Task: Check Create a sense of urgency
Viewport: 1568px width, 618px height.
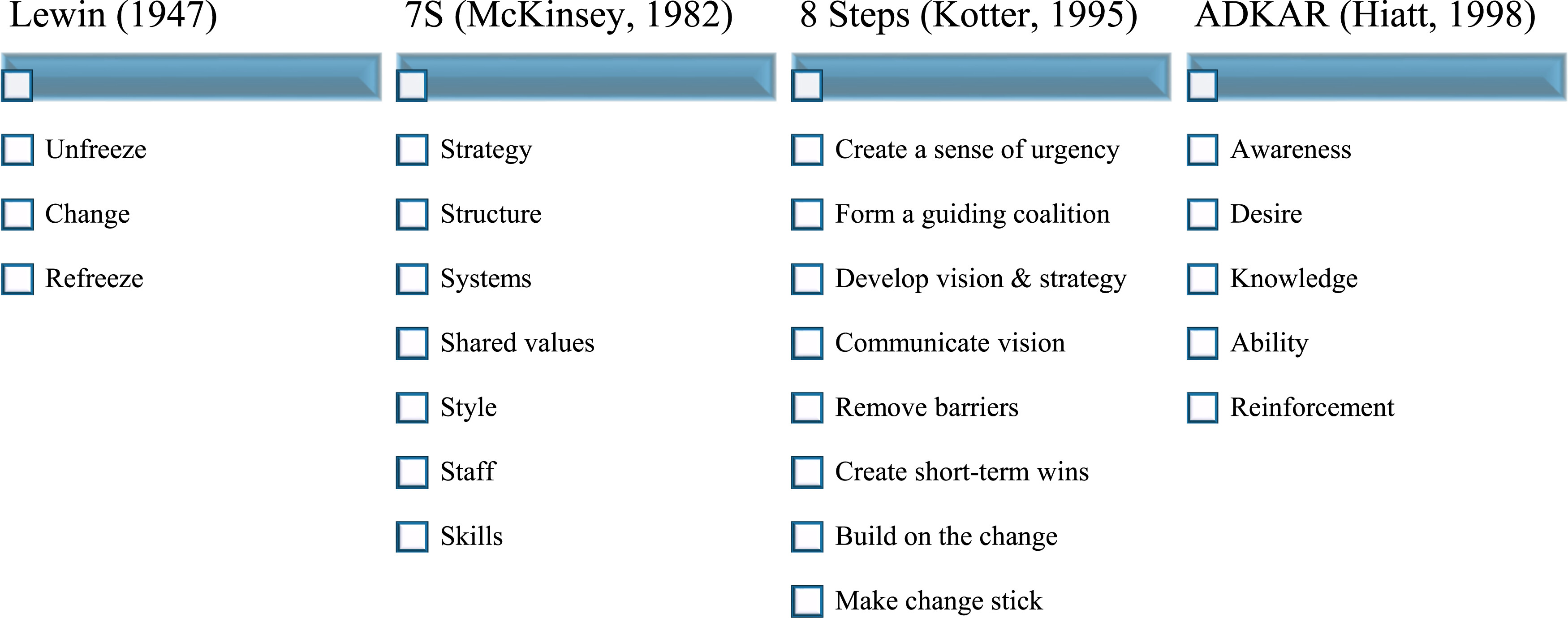Action: click(807, 150)
